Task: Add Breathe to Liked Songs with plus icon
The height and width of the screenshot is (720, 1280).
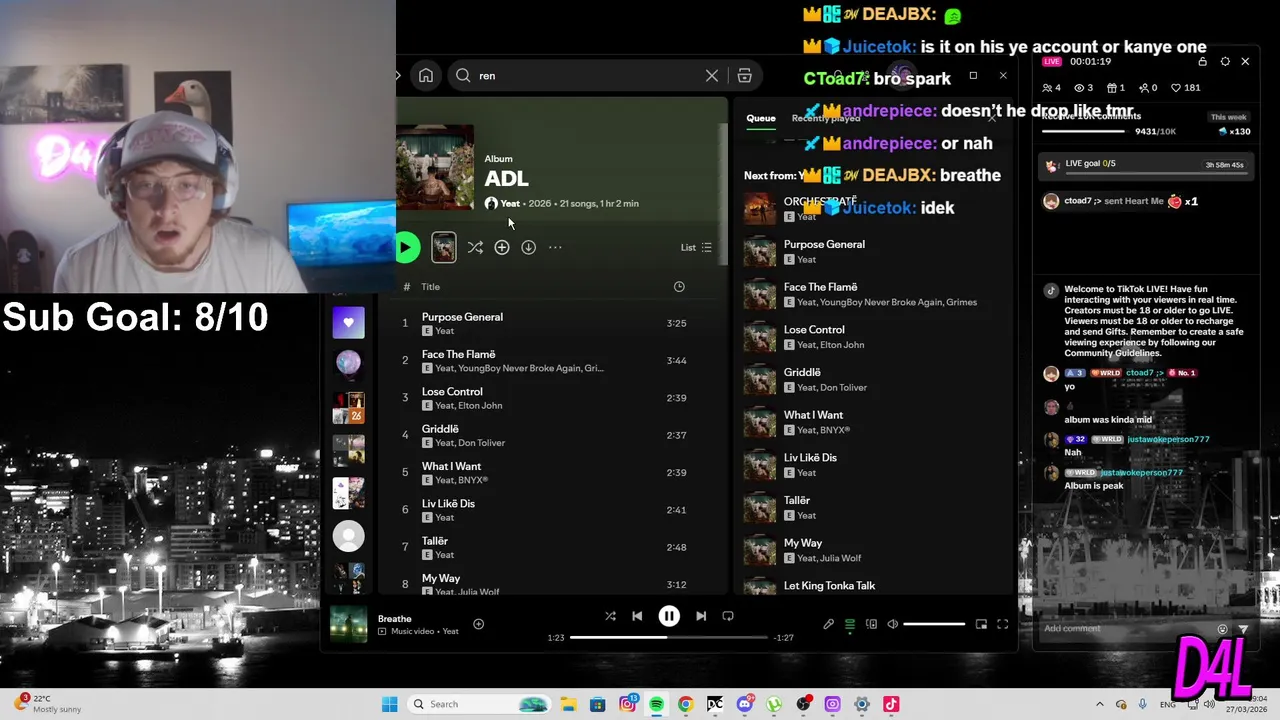Action: pos(478,624)
